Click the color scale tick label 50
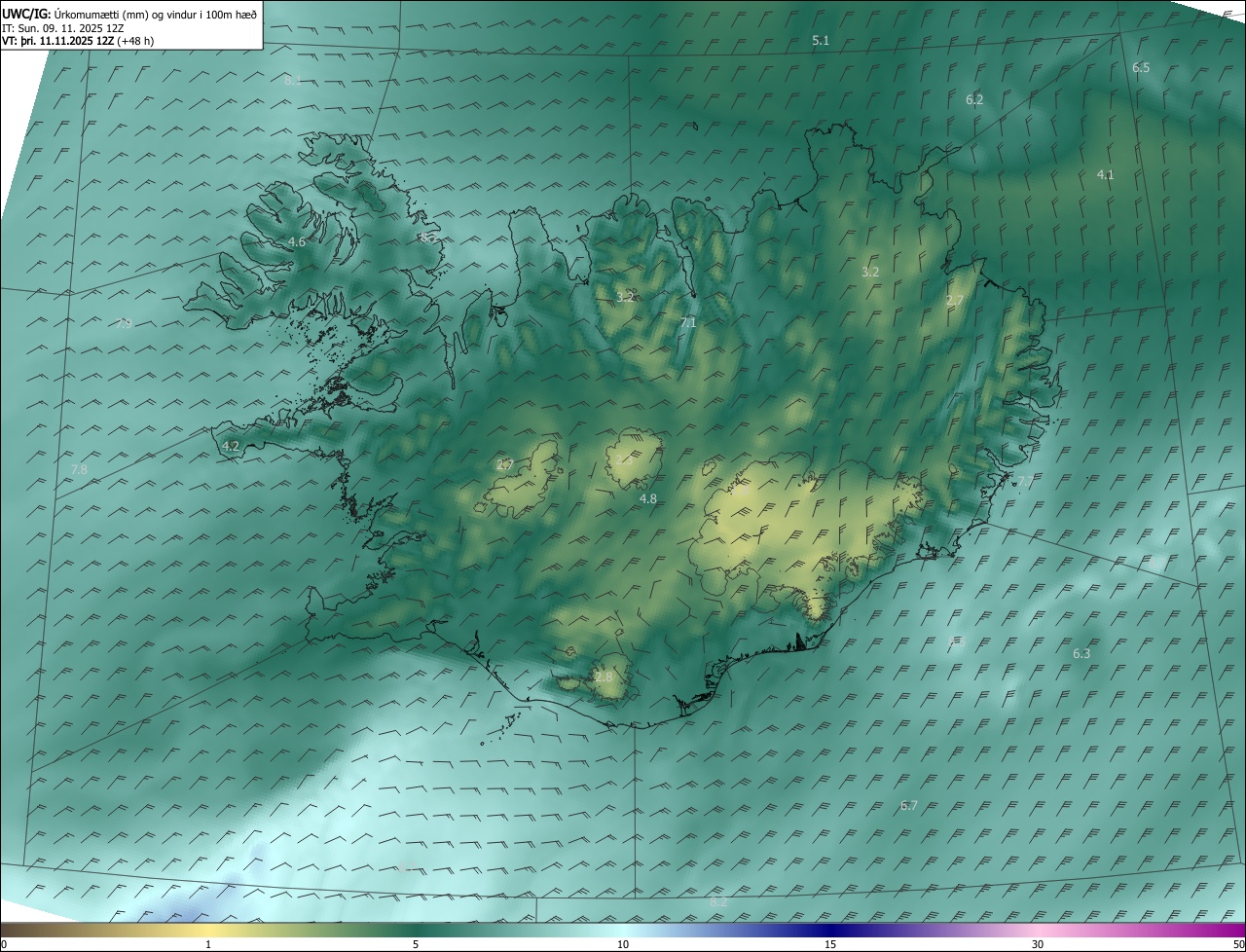This screenshot has width=1246, height=952. click(x=1238, y=944)
